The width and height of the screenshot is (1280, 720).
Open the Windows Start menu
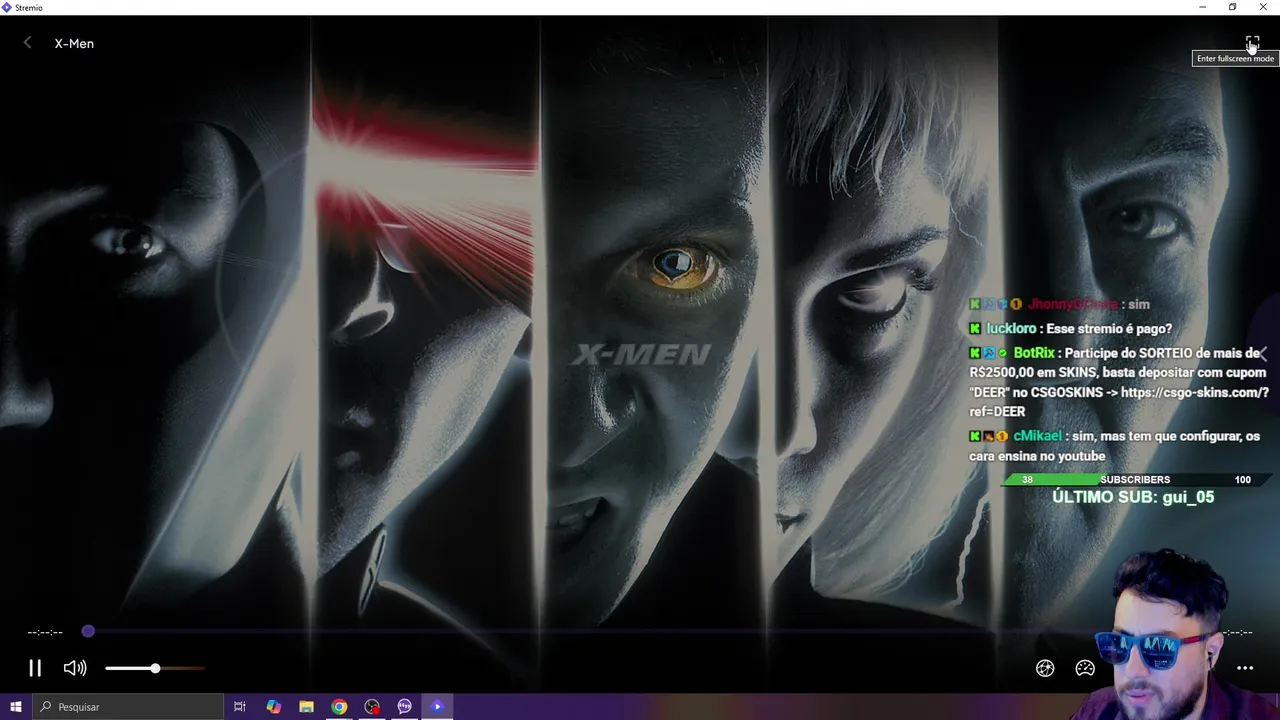pyautogui.click(x=16, y=706)
